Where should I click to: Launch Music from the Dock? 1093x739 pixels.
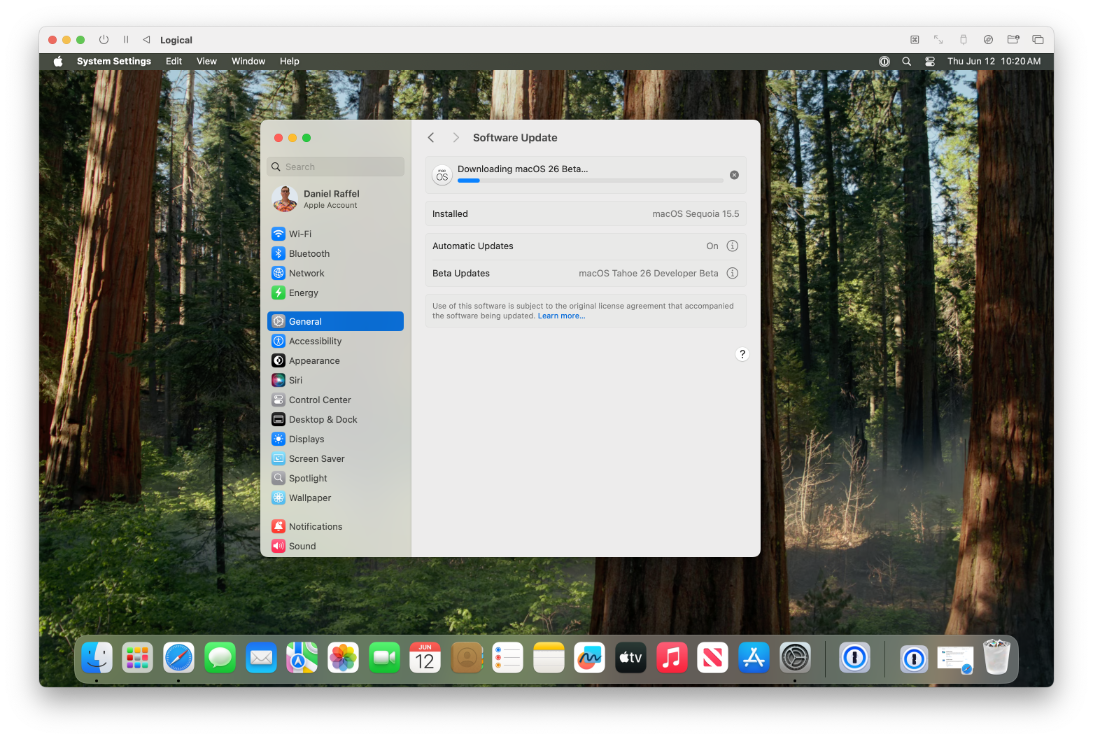tap(672, 657)
